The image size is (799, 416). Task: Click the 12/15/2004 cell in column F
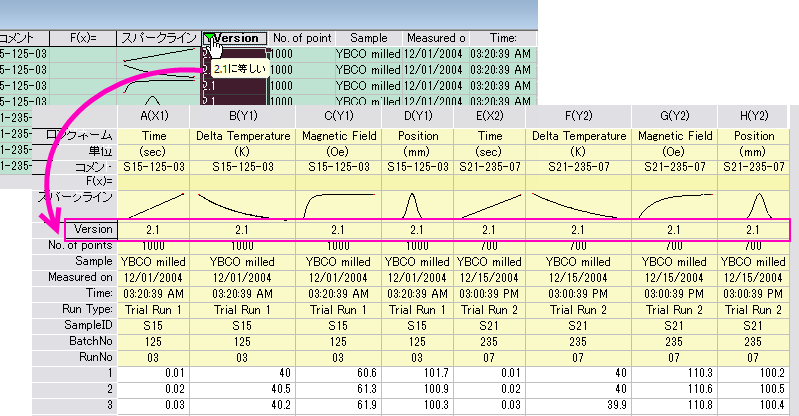[x=578, y=278]
